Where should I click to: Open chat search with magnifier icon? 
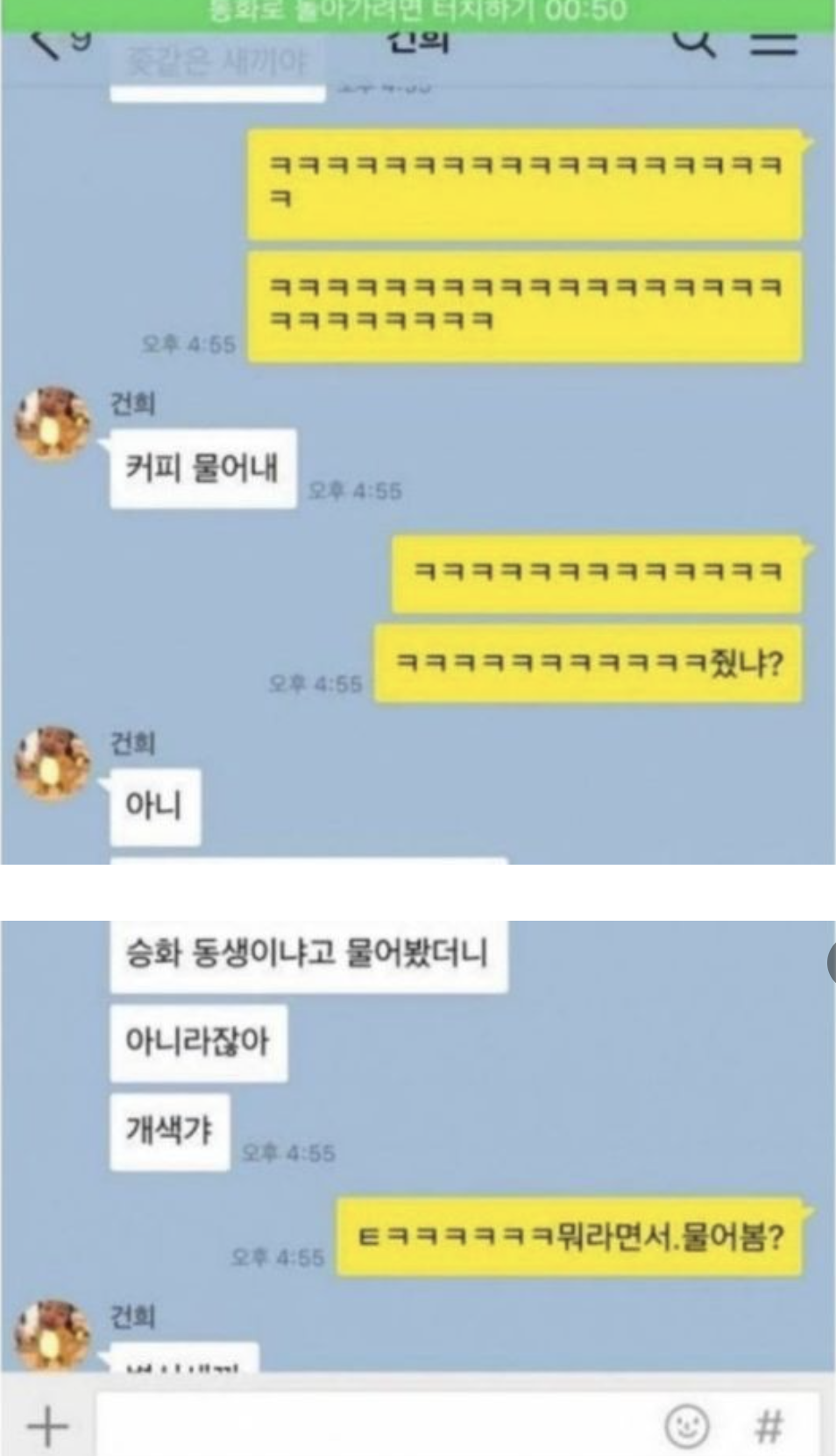pos(693,42)
